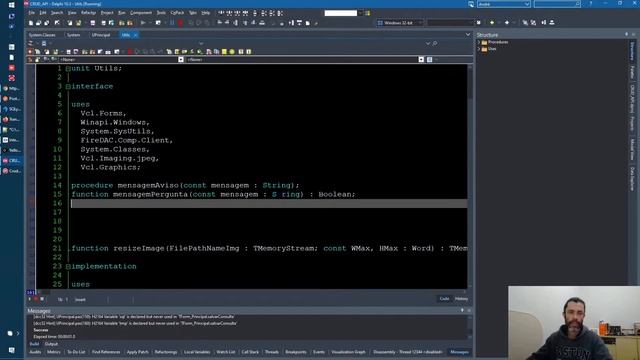Click the FireDAC.Comp.Client uses entry

tap(127, 140)
